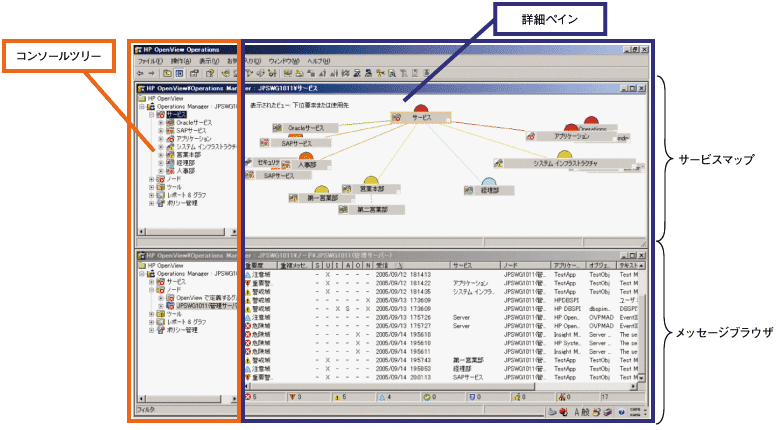Sort by the サービス column header in message browser

click(476, 266)
